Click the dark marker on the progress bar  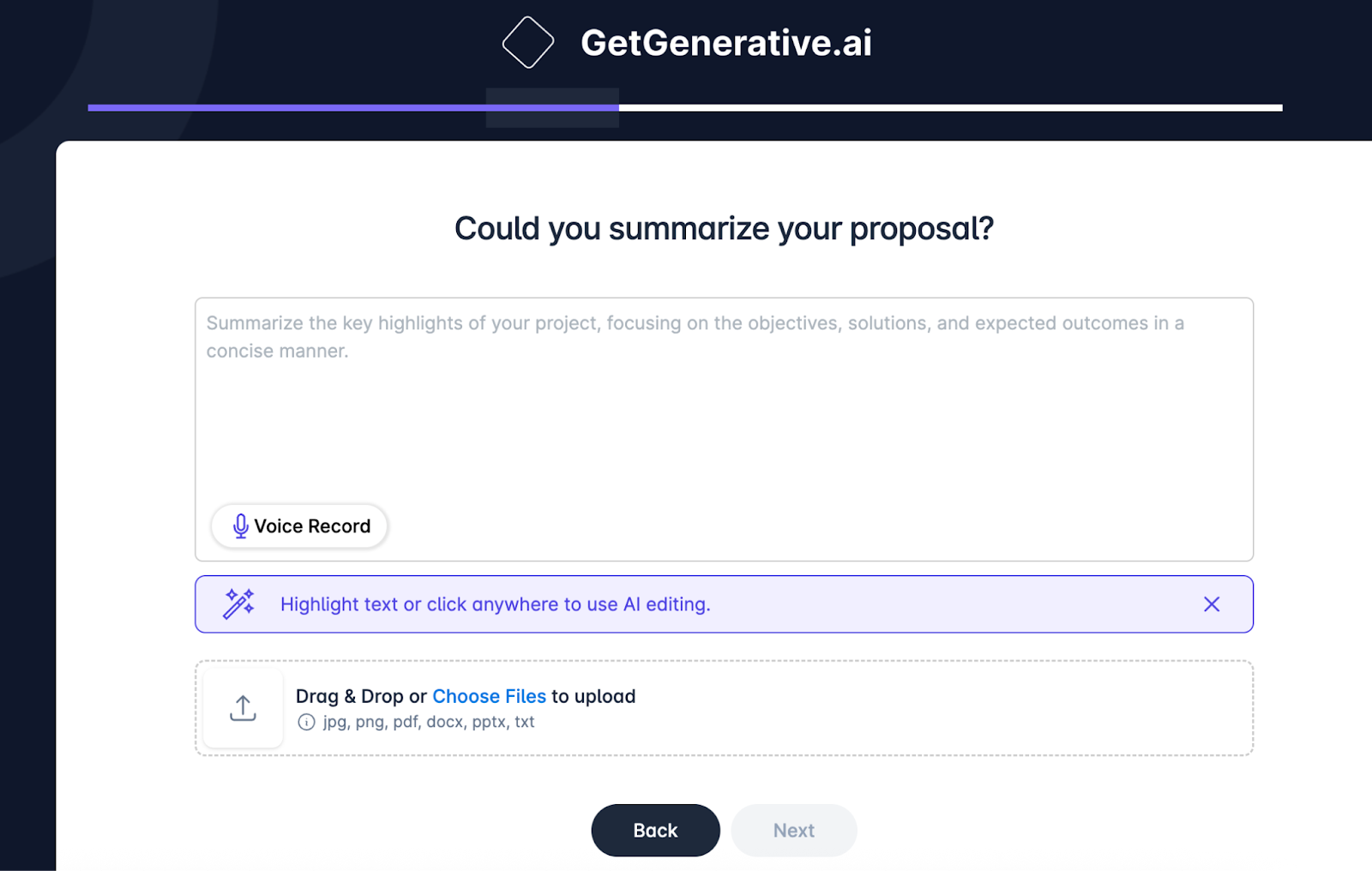click(x=552, y=108)
